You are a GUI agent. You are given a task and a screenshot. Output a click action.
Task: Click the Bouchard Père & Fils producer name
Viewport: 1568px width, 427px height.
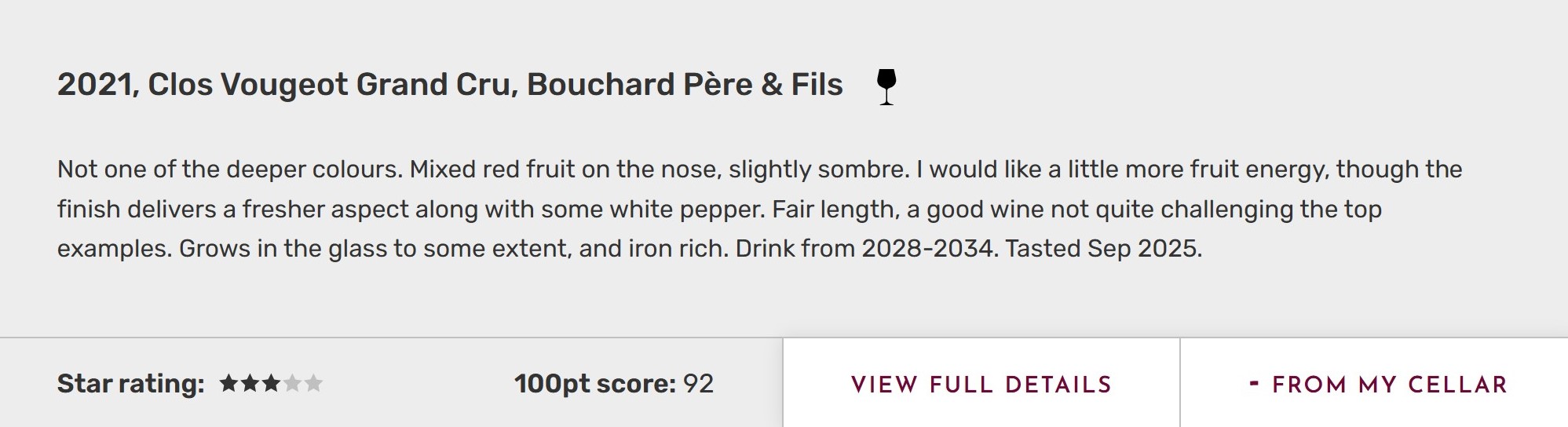click(685, 85)
